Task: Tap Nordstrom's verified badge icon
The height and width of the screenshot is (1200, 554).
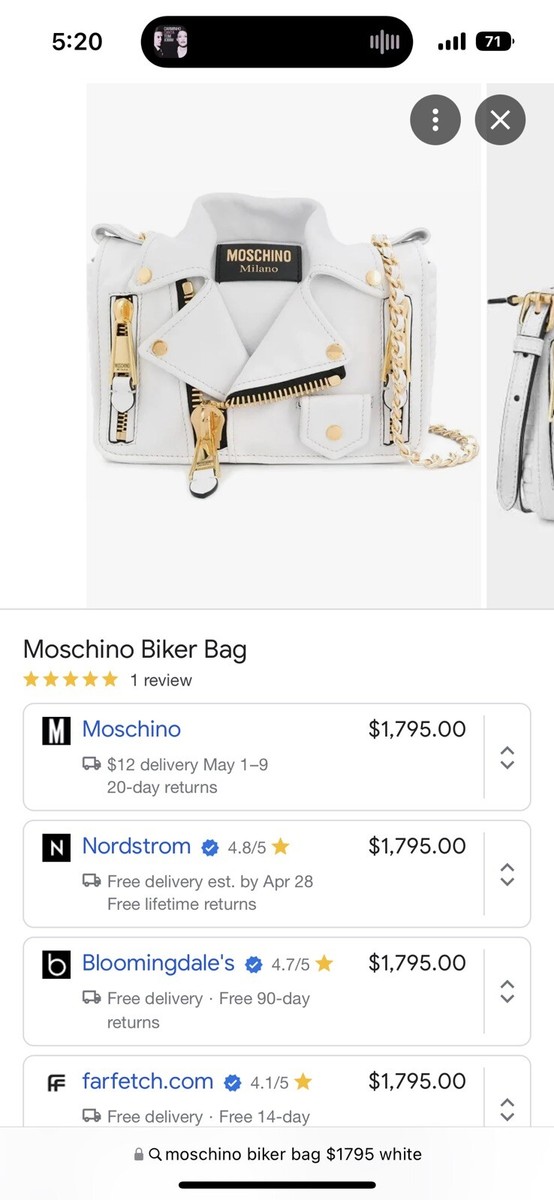Action: [210, 848]
